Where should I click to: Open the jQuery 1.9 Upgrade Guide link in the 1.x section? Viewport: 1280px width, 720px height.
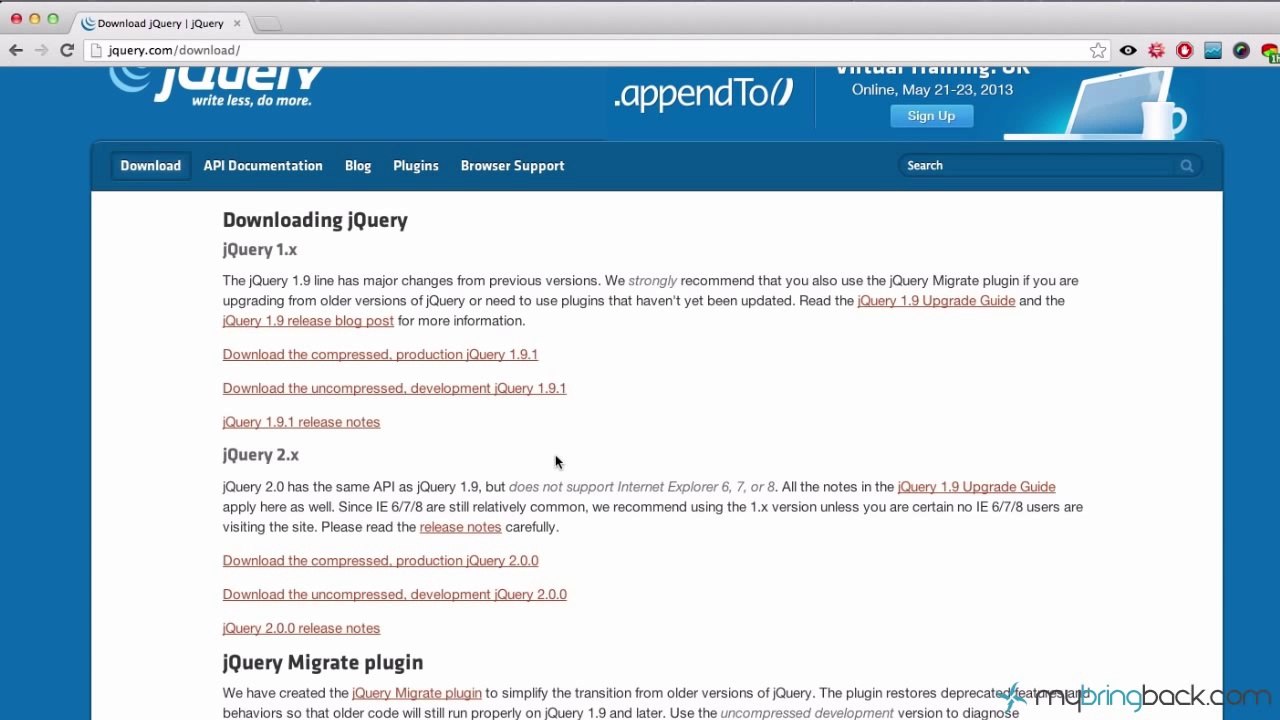[936, 301]
